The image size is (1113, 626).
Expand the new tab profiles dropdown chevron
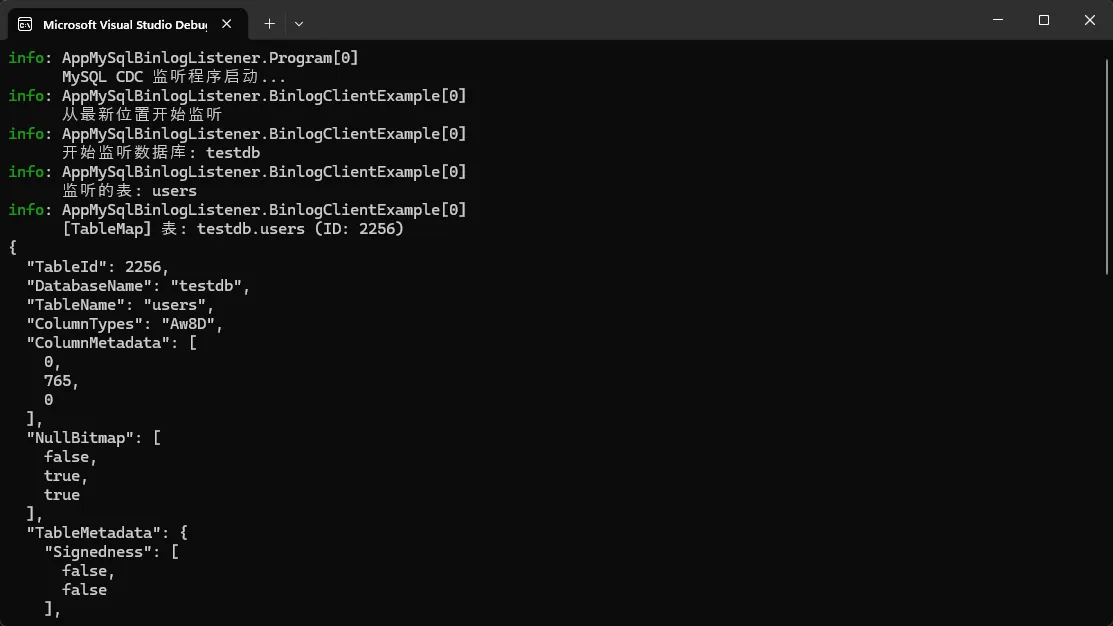[x=299, y=23]
